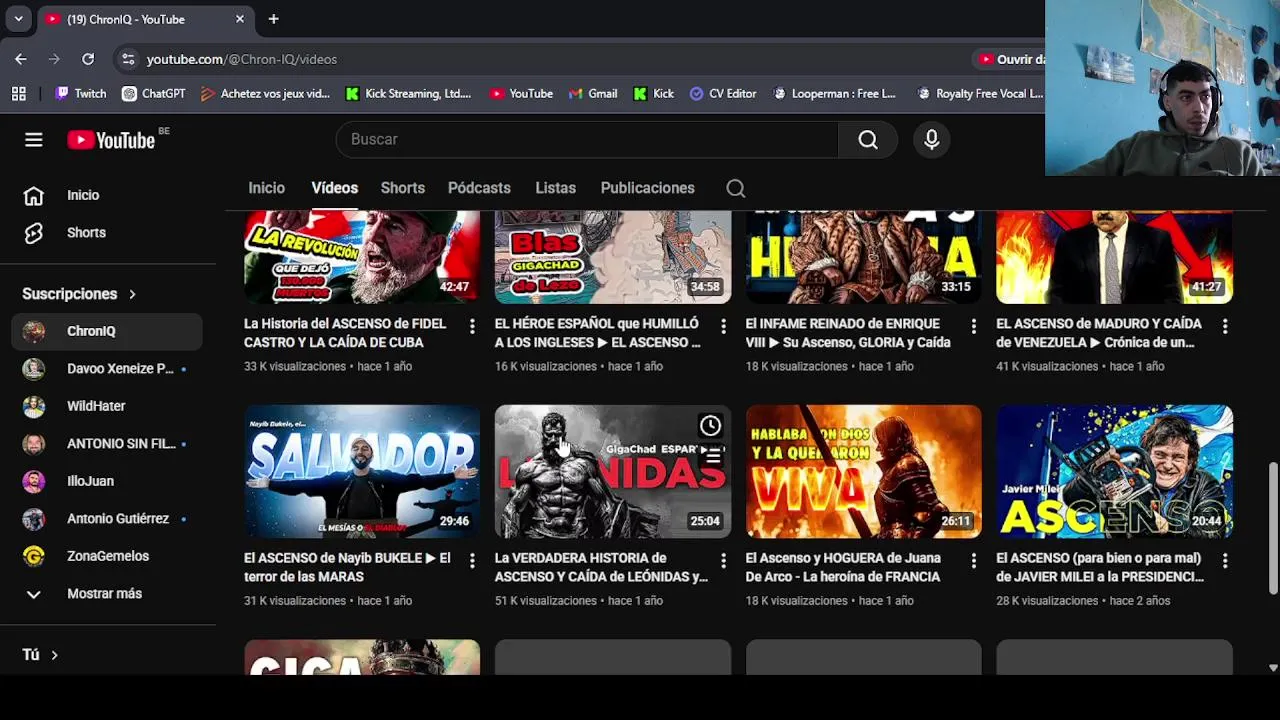Viewport: 1280px width, 720px height.
Task: Open options for Leónidas video
Action: pyautogui.click(x=723, y=561)
